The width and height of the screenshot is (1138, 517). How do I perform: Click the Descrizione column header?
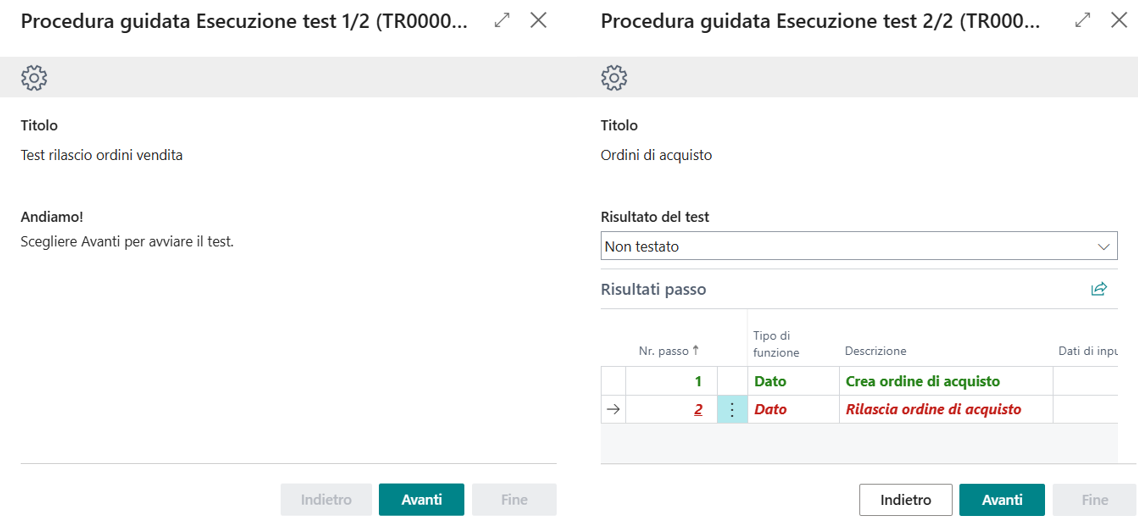(x=875, y=351)
